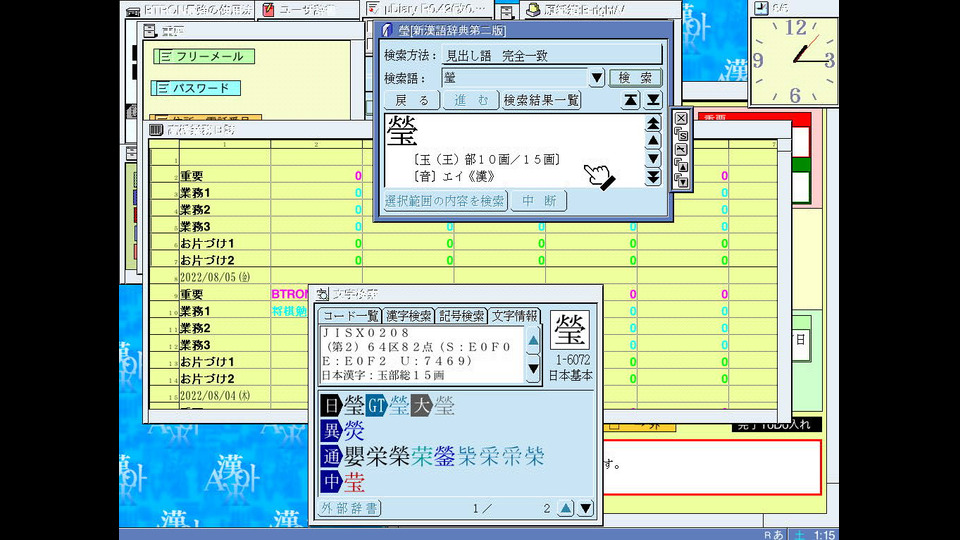Image resolution: width=960 pixels, height=540 pixels.
Task: Click the 検索 search button in dictionary
Action: [x=635, y=78]
